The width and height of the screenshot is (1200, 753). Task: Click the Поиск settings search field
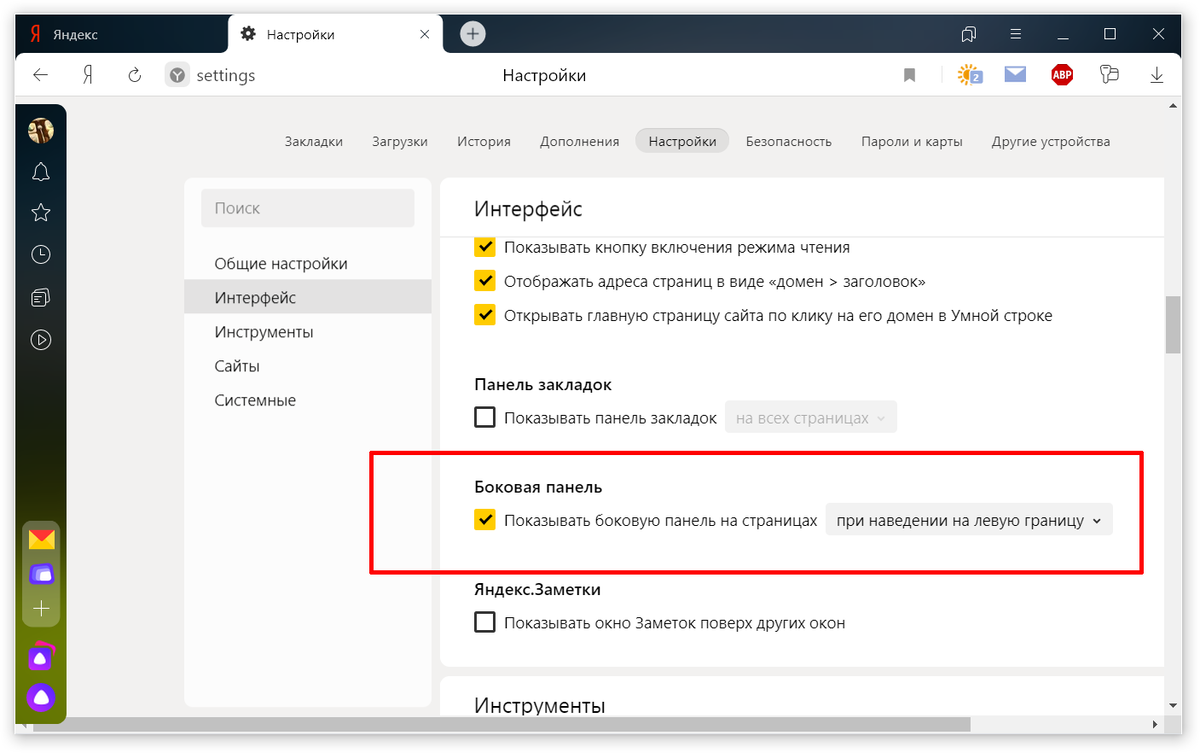click(x=308, y=208)
